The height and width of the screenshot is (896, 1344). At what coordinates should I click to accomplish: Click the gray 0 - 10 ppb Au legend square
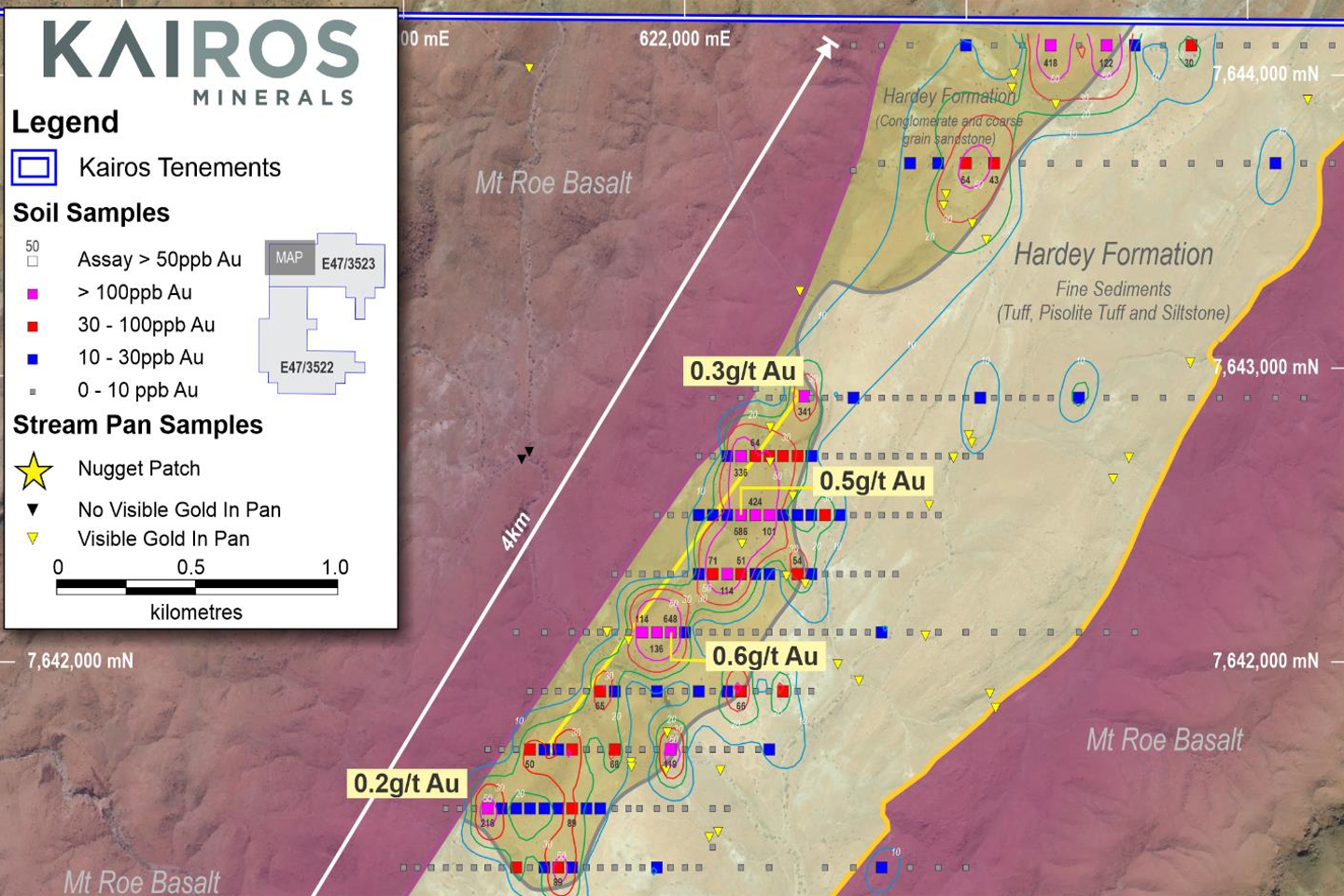33,391
